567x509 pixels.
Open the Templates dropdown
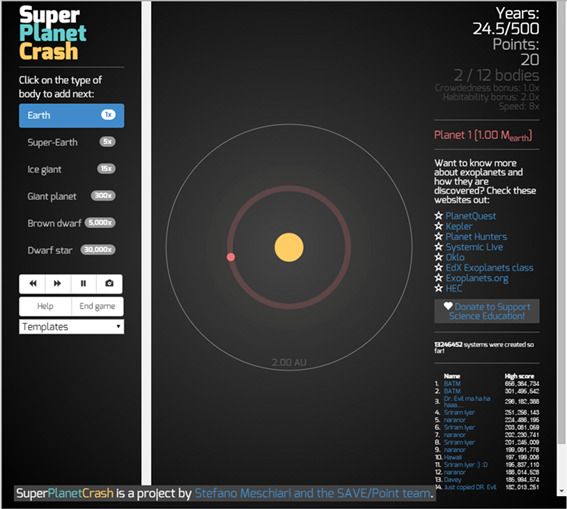click(72, 327)
